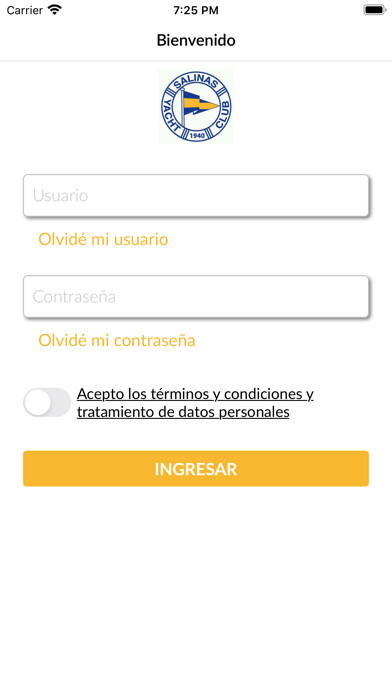Click the yellow and blue pennant flag
The image size is (392, 696).
pyautogui.click(x=202, y=105)
